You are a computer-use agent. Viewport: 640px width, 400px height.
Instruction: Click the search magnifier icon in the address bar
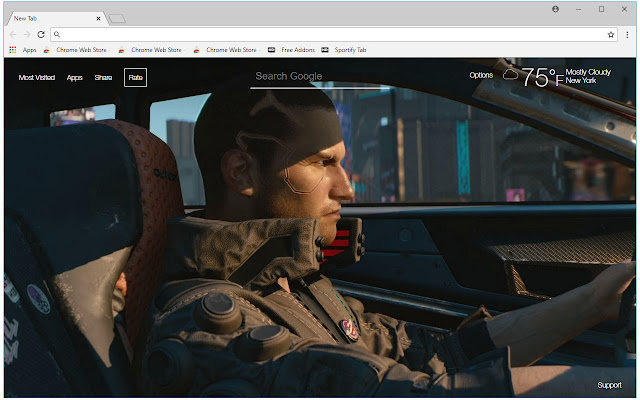pos(57,35)
